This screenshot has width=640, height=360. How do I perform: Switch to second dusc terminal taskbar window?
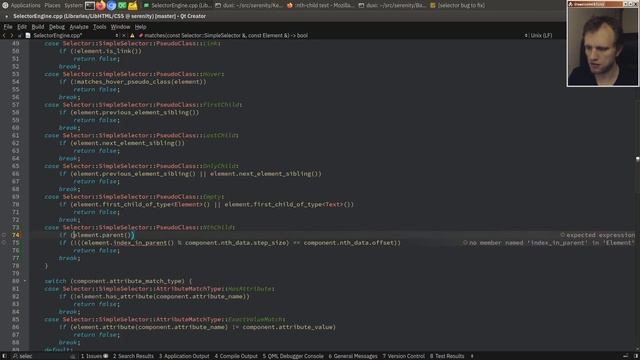pyautogui.click(x=393, y=5)
